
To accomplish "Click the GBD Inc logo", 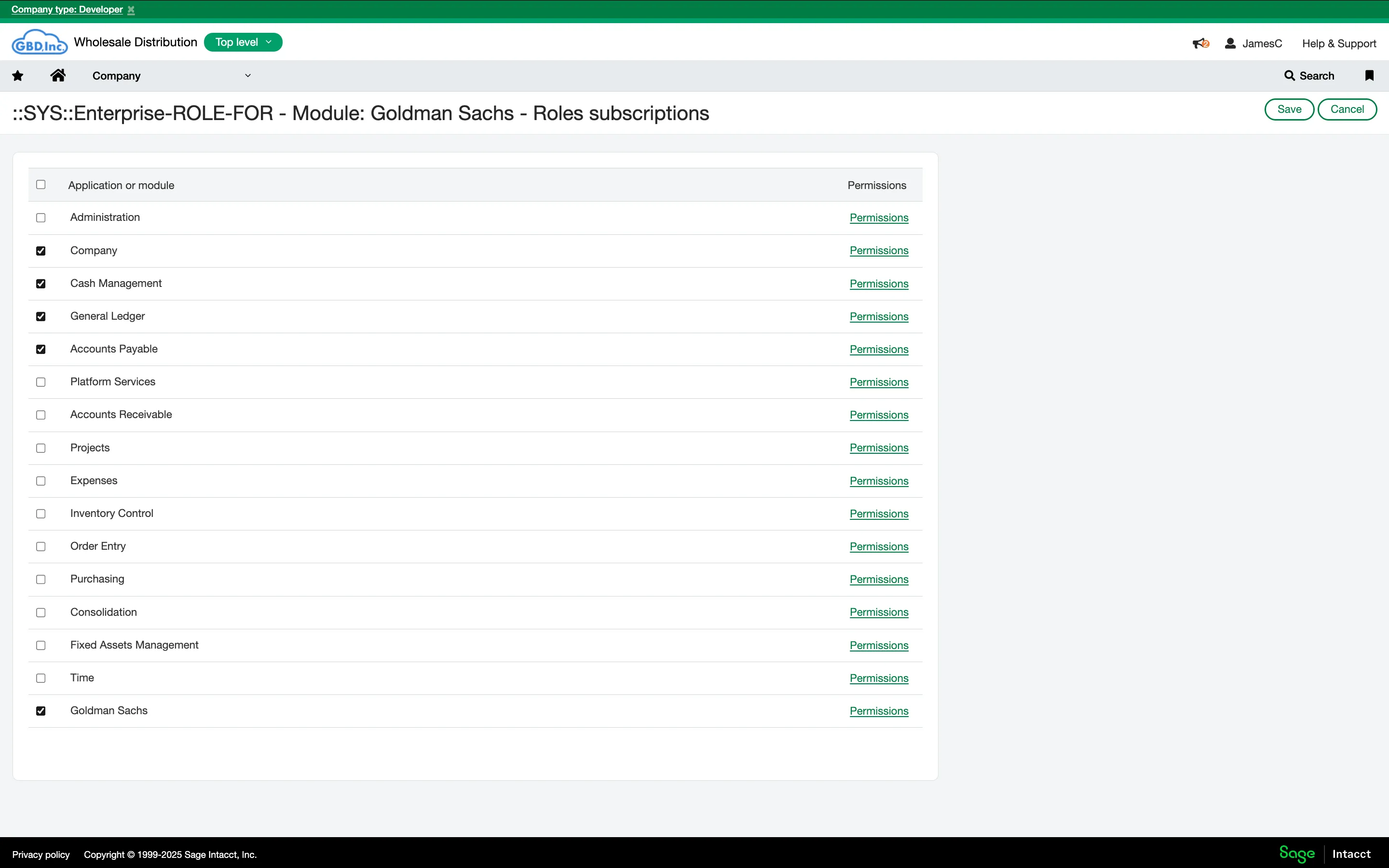I will [x=40, y=42].
